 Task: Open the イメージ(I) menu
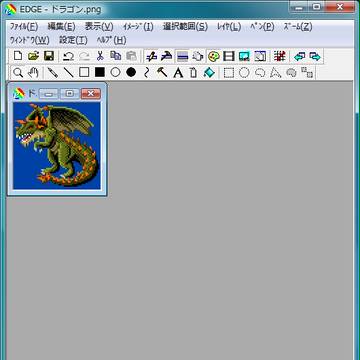[138, 27]
